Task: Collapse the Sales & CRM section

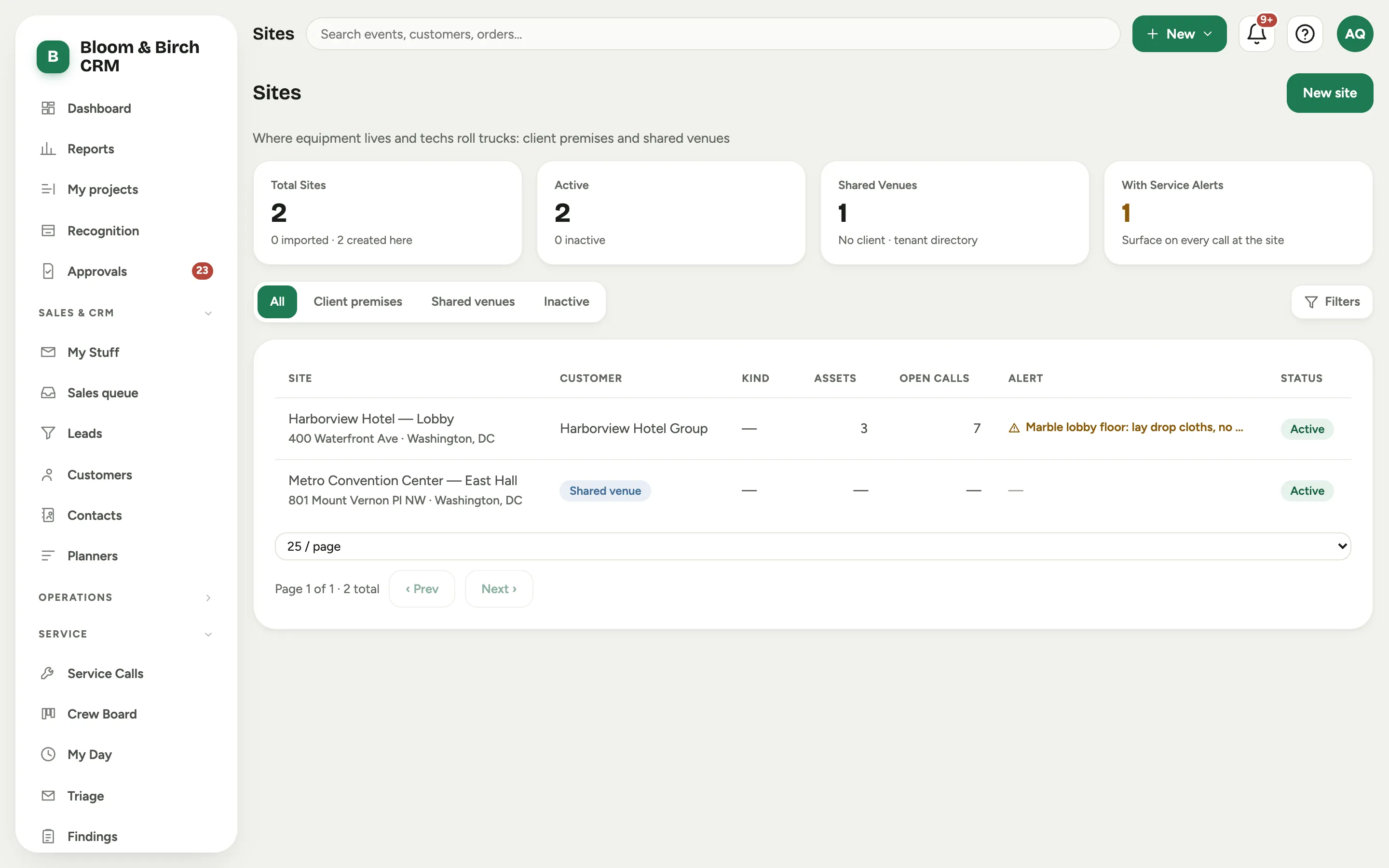Action: [125, 313]
